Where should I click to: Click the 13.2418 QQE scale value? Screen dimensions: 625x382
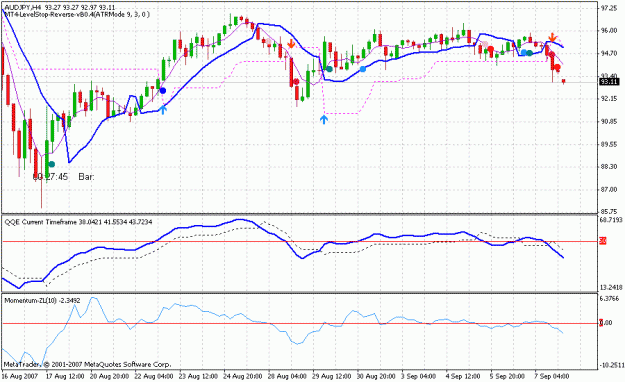[611, 287]
